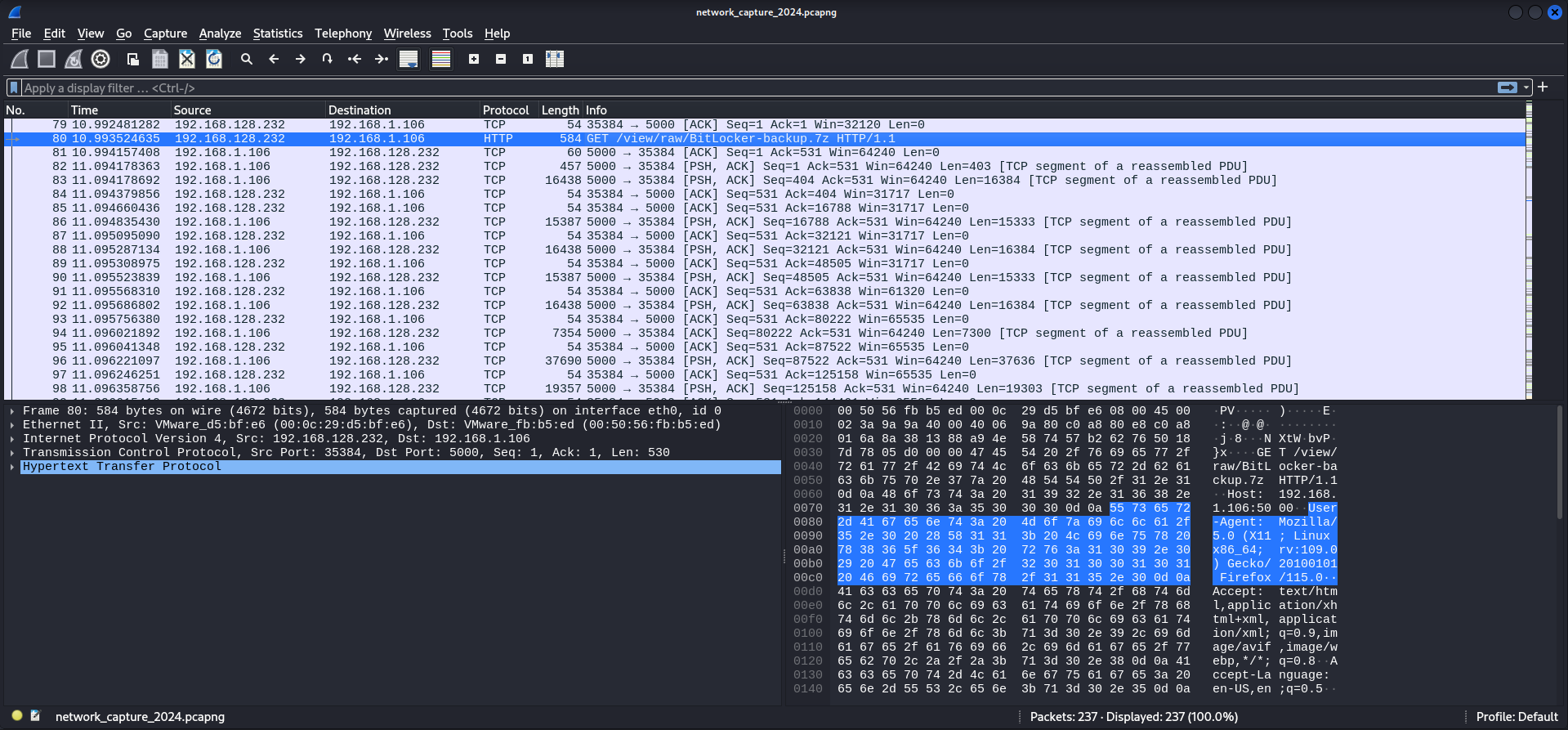This screenshot has width=1568, height=730.
Task: Click the Reload this capture file icon
Action: (x=214, y=59)
